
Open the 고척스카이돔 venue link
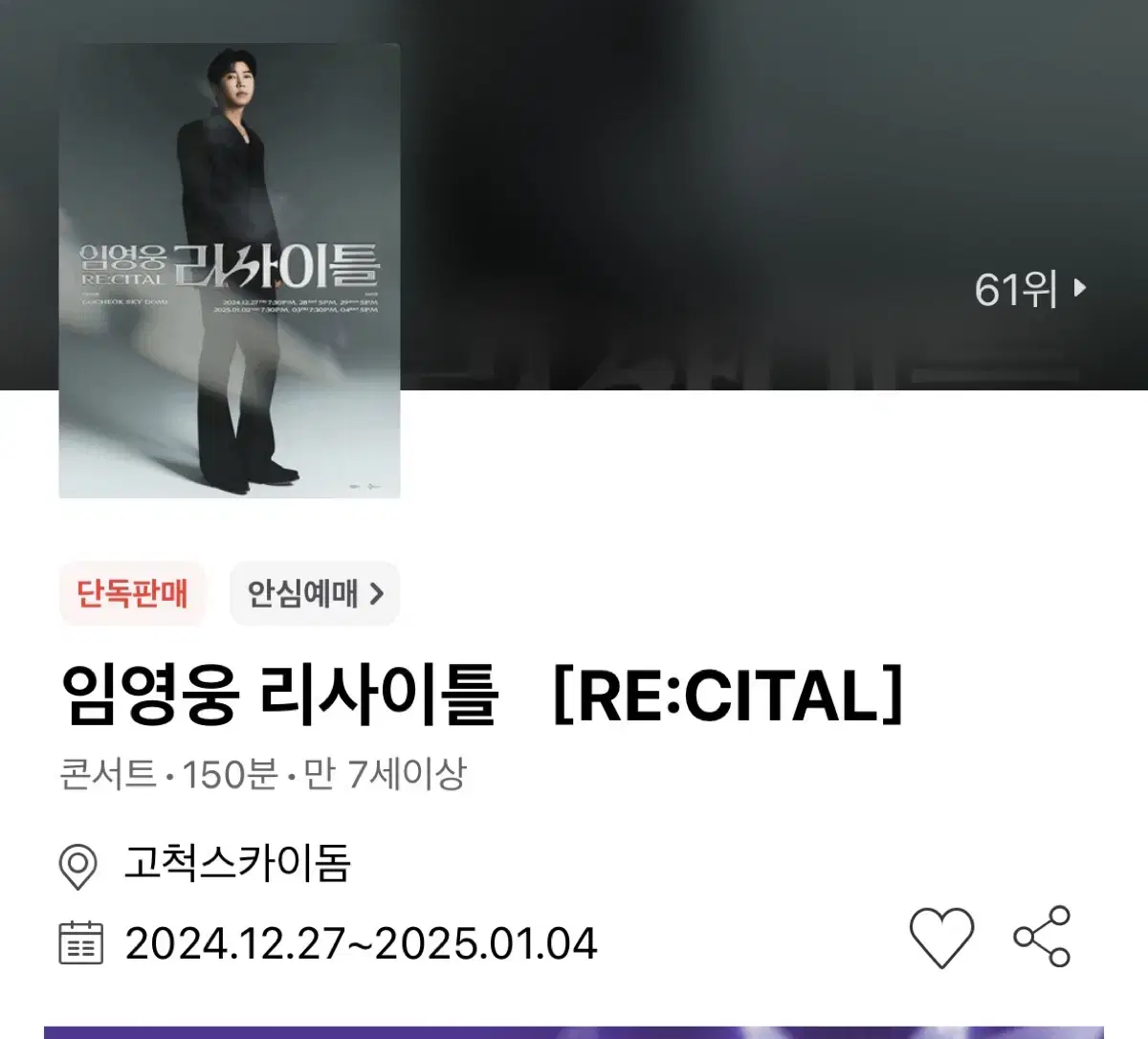[237, 863]
